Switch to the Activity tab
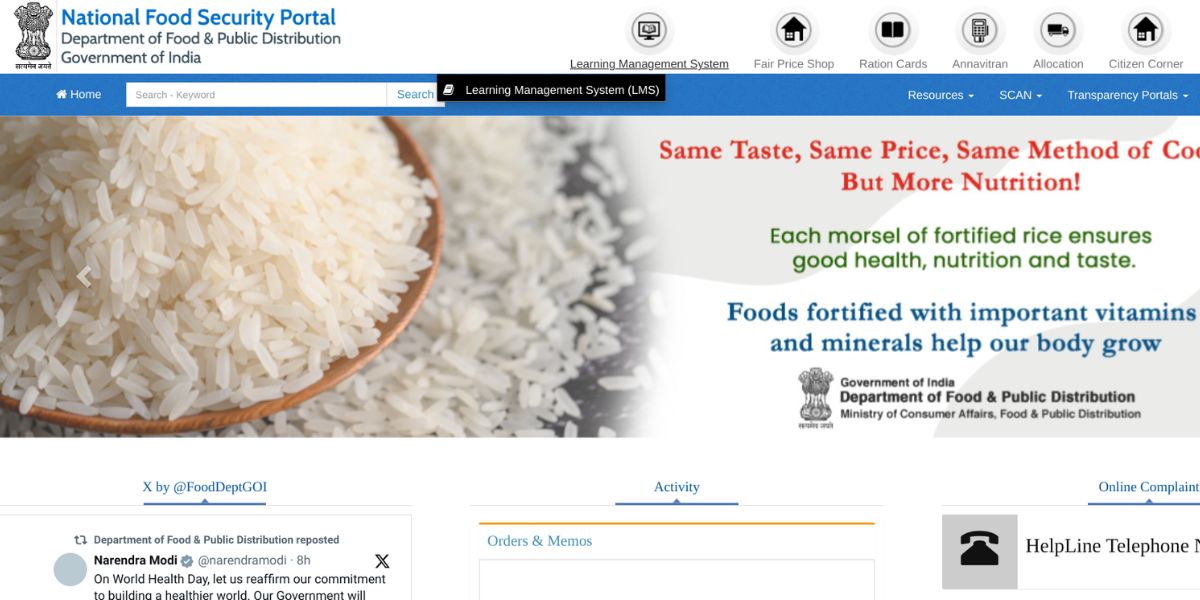 (x=677, y=487)
